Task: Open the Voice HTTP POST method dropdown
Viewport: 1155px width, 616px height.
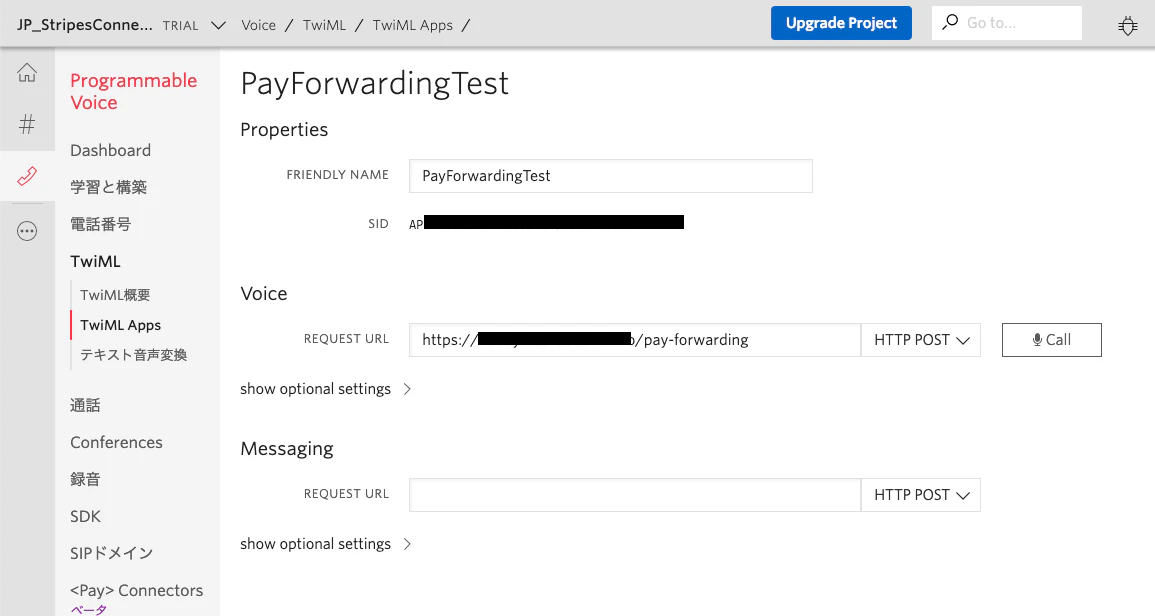Action: tap(921, 340)
